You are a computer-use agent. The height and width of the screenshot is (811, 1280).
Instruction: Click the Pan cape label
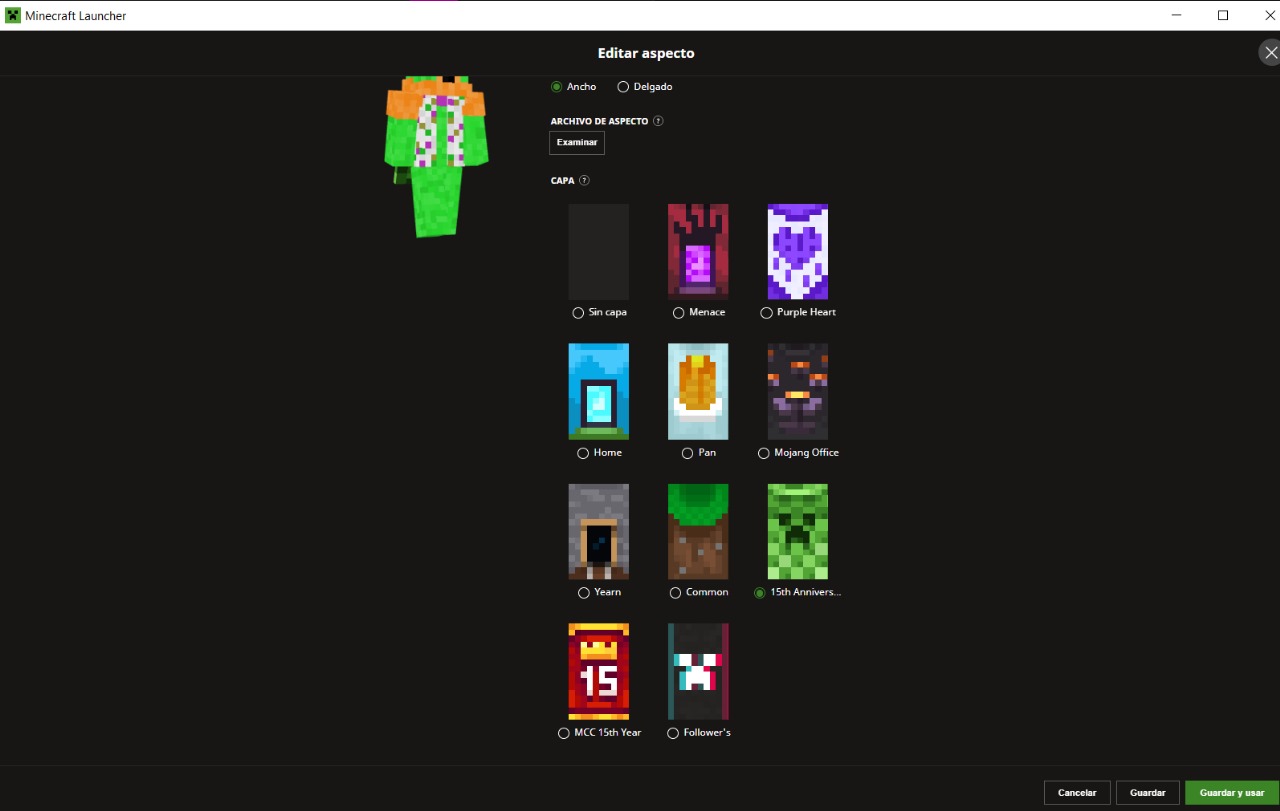707,453
